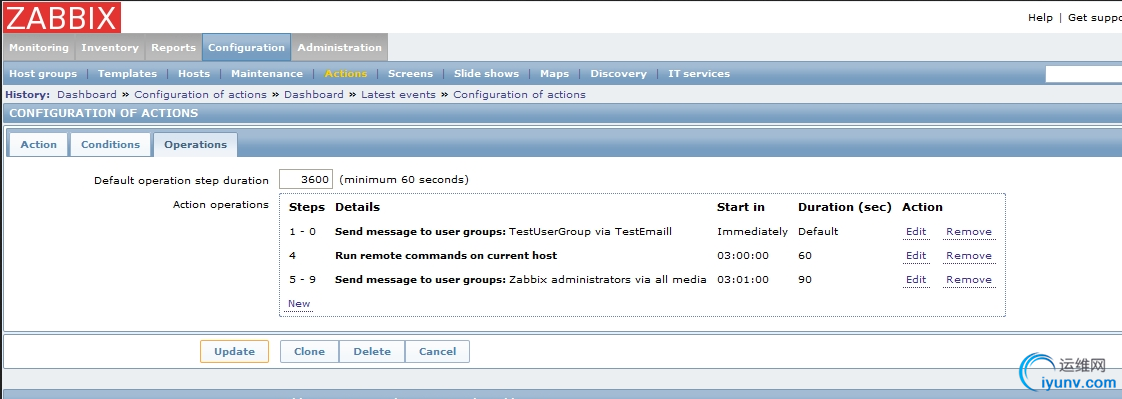Remove the remote commands operation
This screenshot has height=399, width=1122.
[x=969, y=255]
